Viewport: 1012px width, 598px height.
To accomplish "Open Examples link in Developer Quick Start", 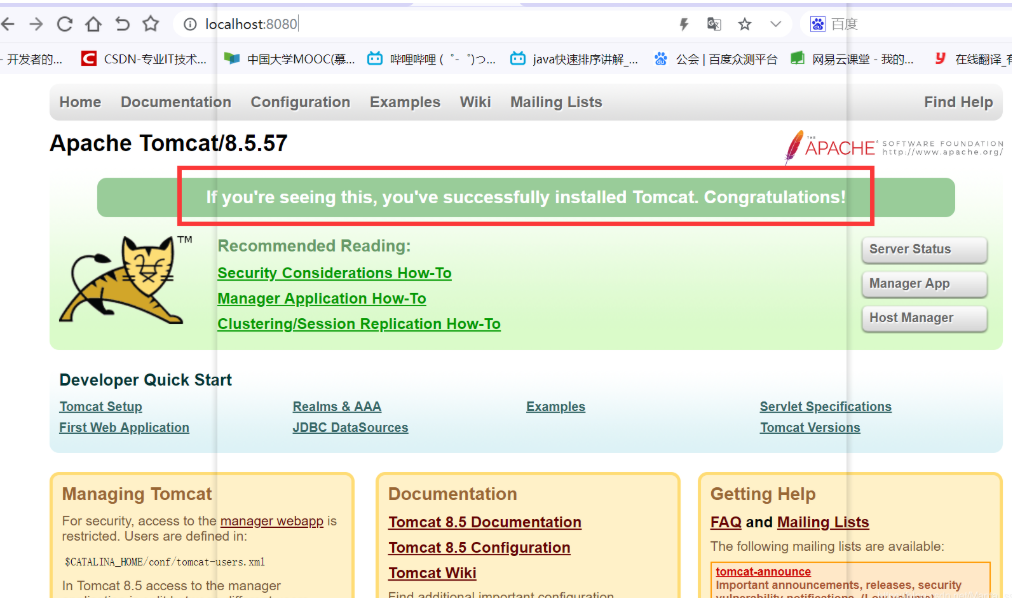I will coord(556,406).
